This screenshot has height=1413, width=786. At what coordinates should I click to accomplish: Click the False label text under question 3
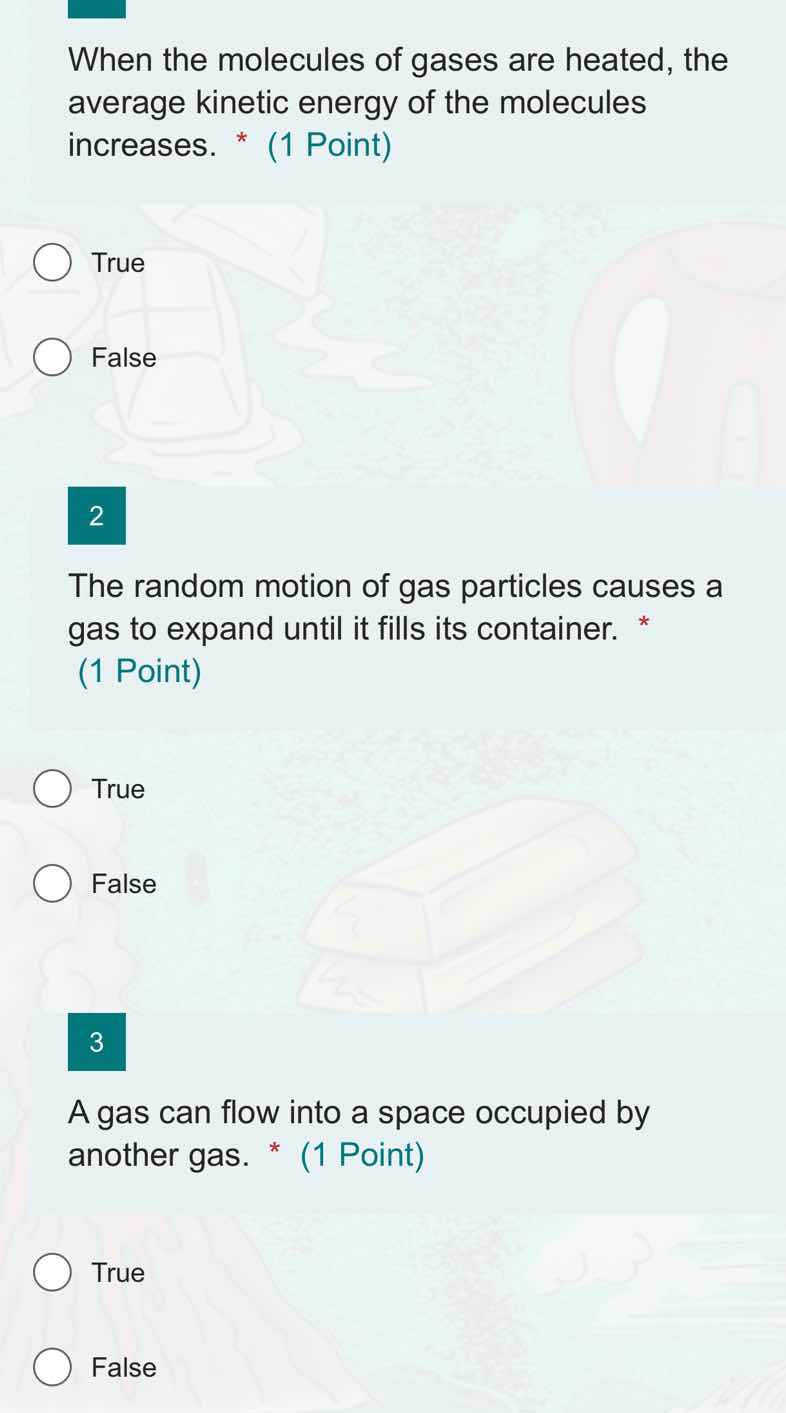tap(124, 1367)
